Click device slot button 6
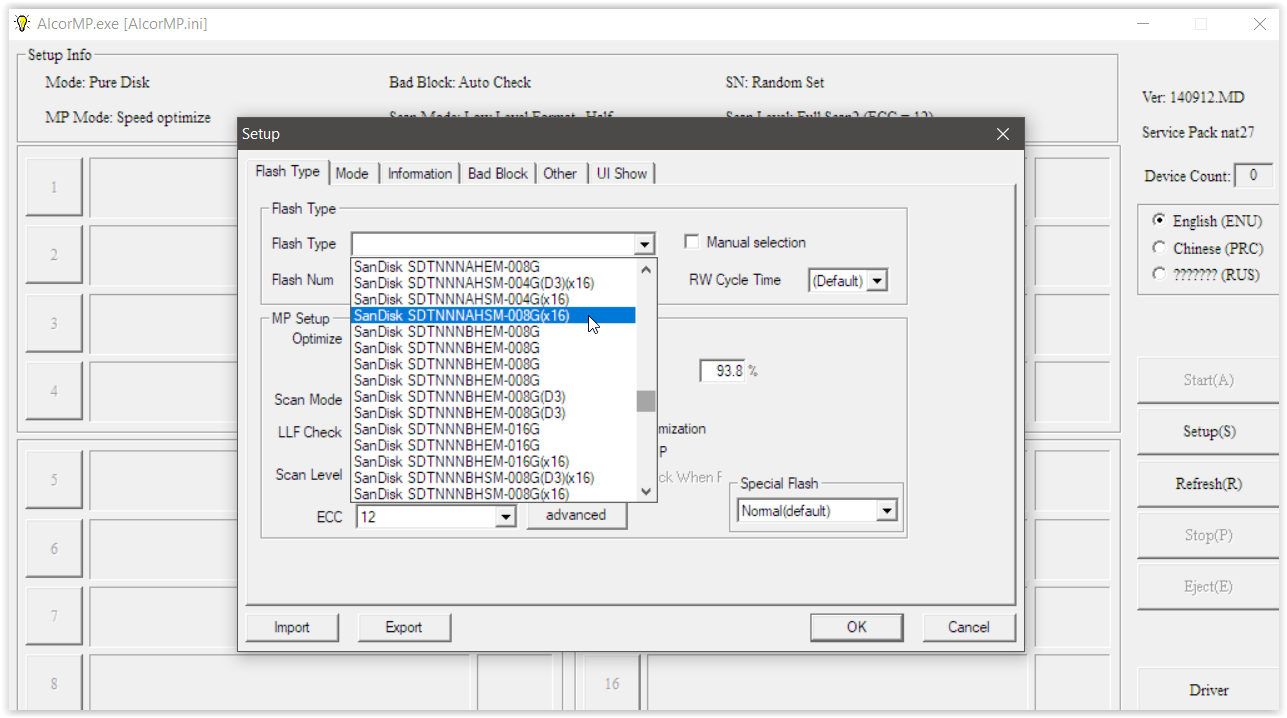 54,548
